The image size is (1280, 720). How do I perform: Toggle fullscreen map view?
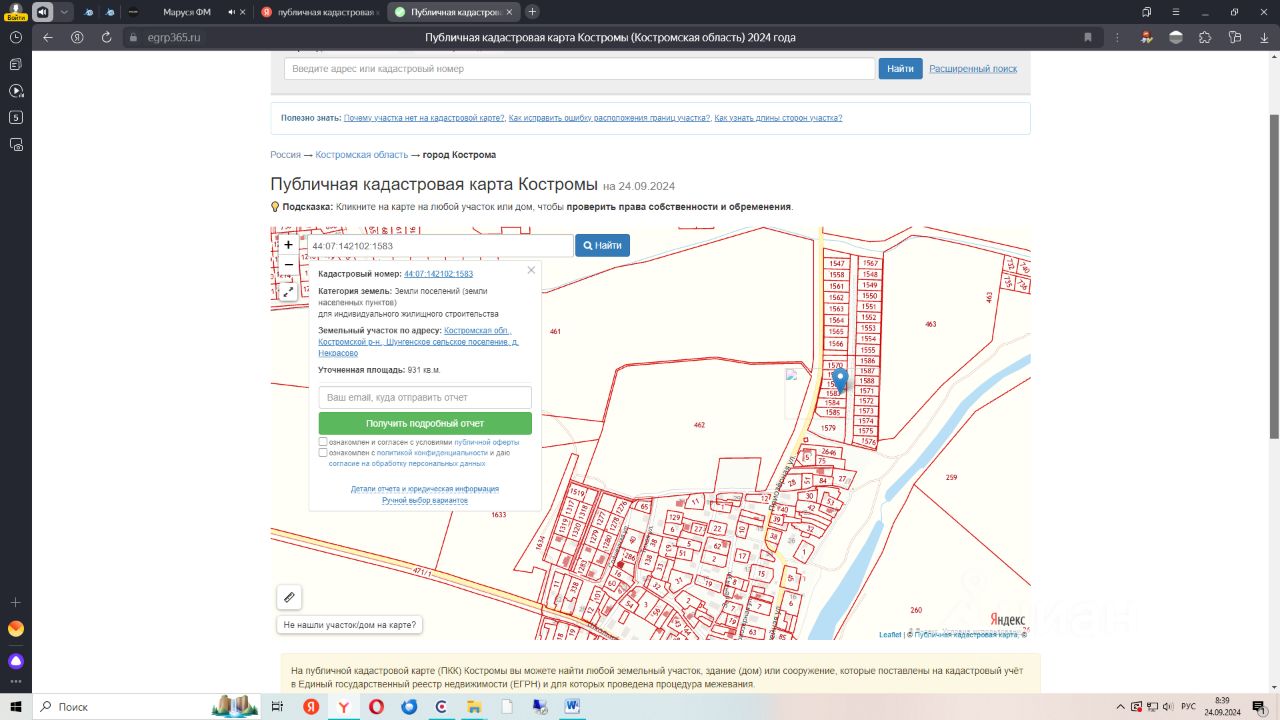tap(288, 292)
